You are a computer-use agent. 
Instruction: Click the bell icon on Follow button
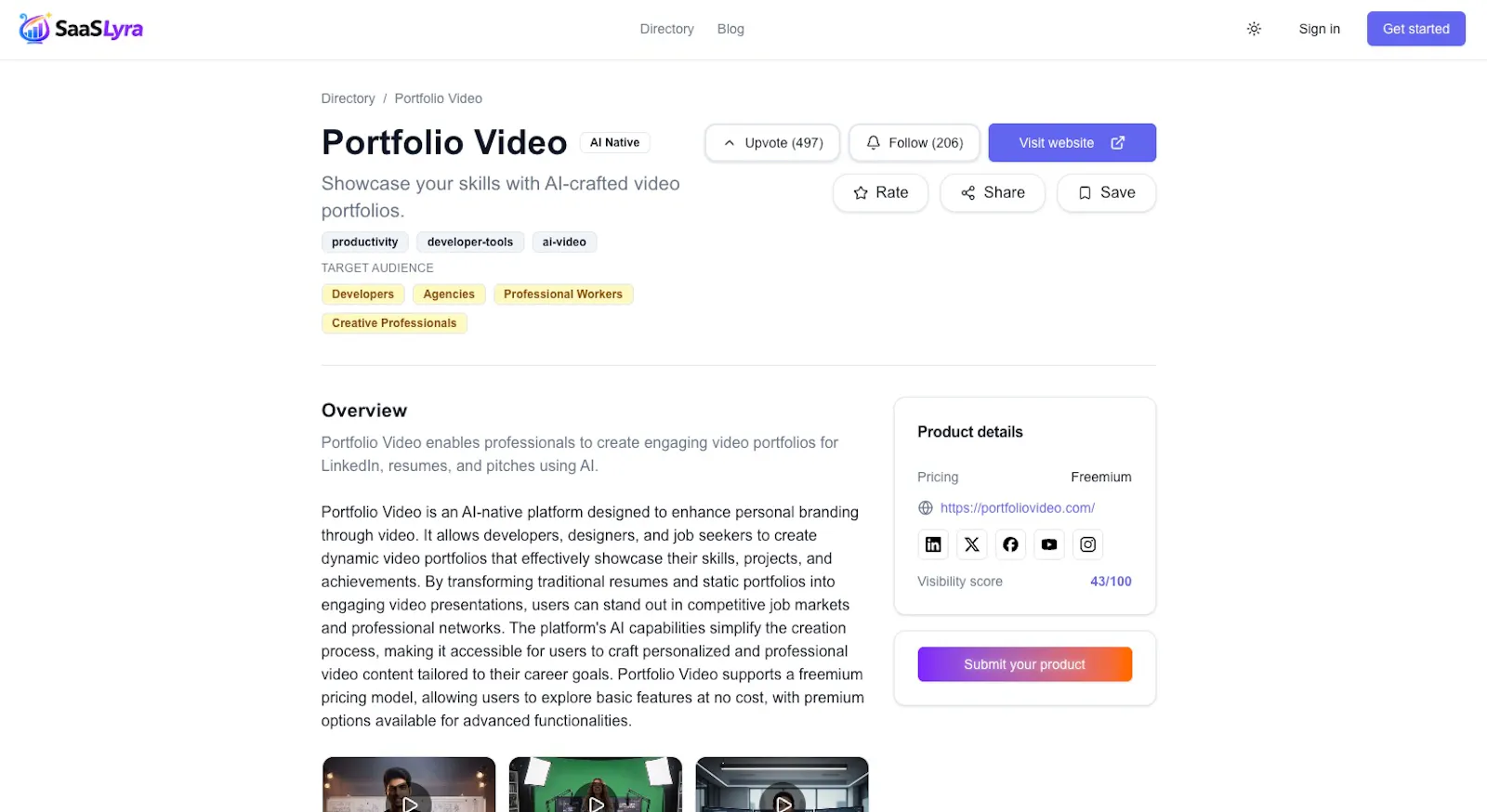click(874, 143)
